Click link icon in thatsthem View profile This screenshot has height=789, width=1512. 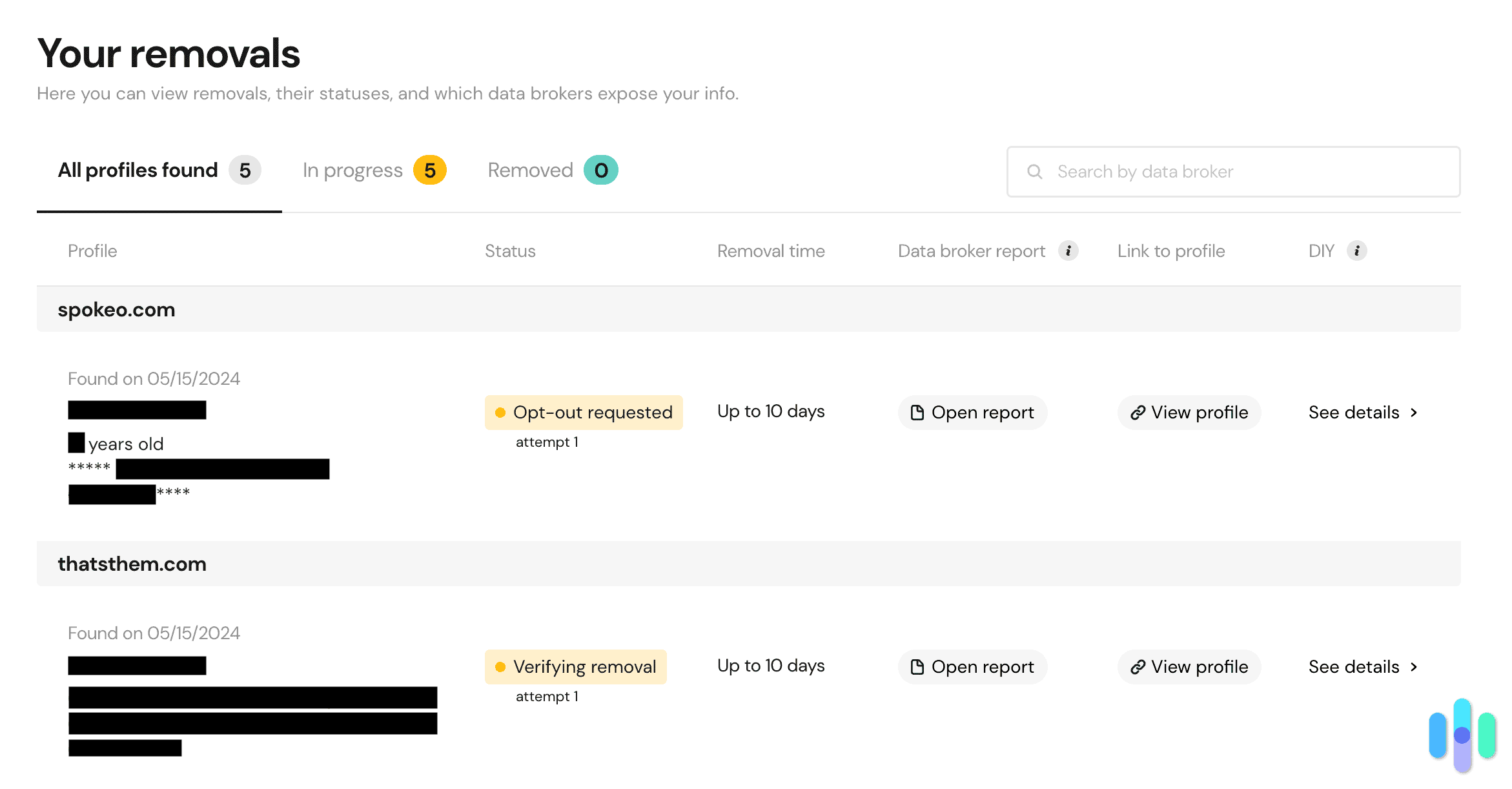point(1138,667)
